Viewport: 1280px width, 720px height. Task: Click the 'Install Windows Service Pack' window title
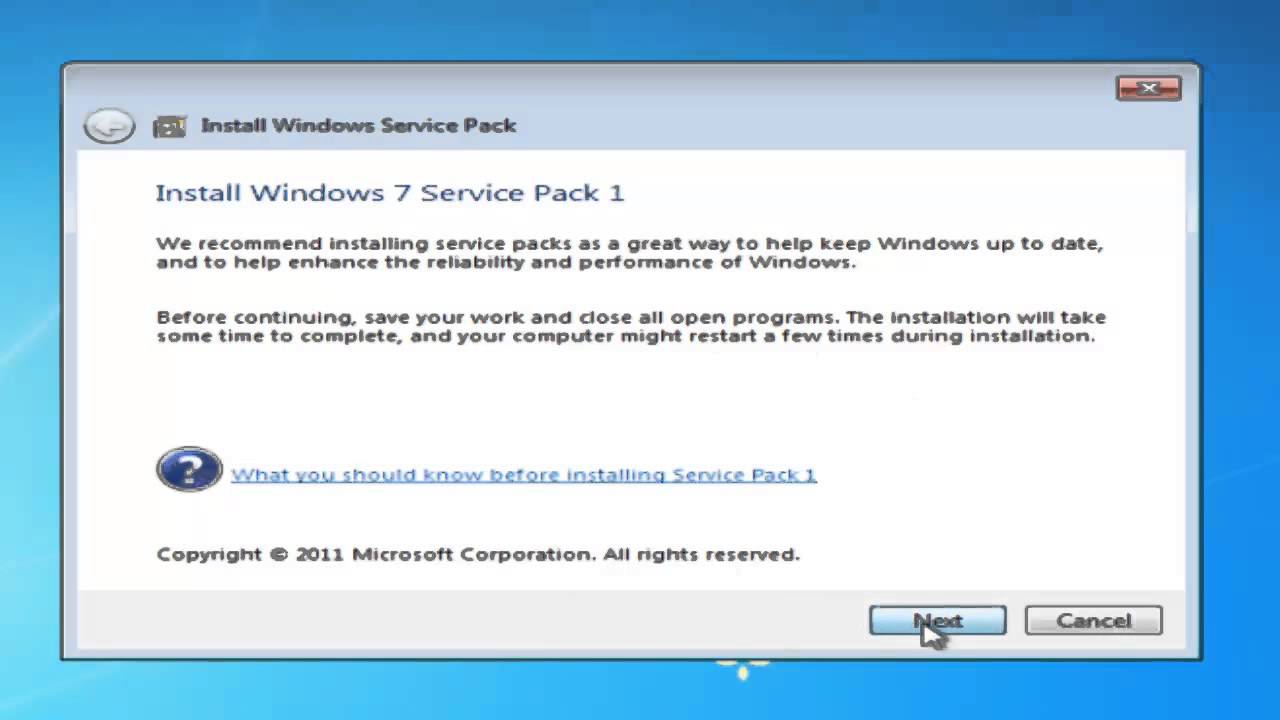359,125
